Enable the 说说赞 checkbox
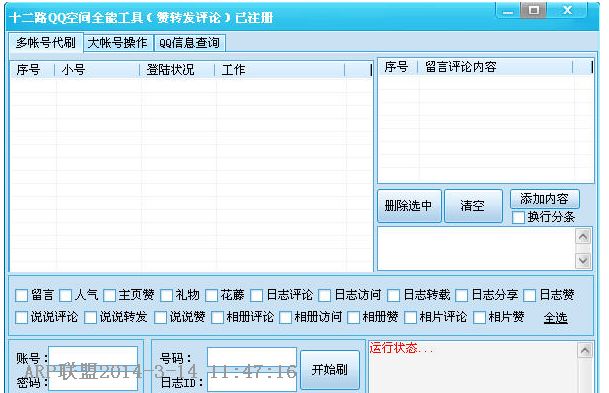The height and width of the screenshot is (393, 609). point(160,317)
